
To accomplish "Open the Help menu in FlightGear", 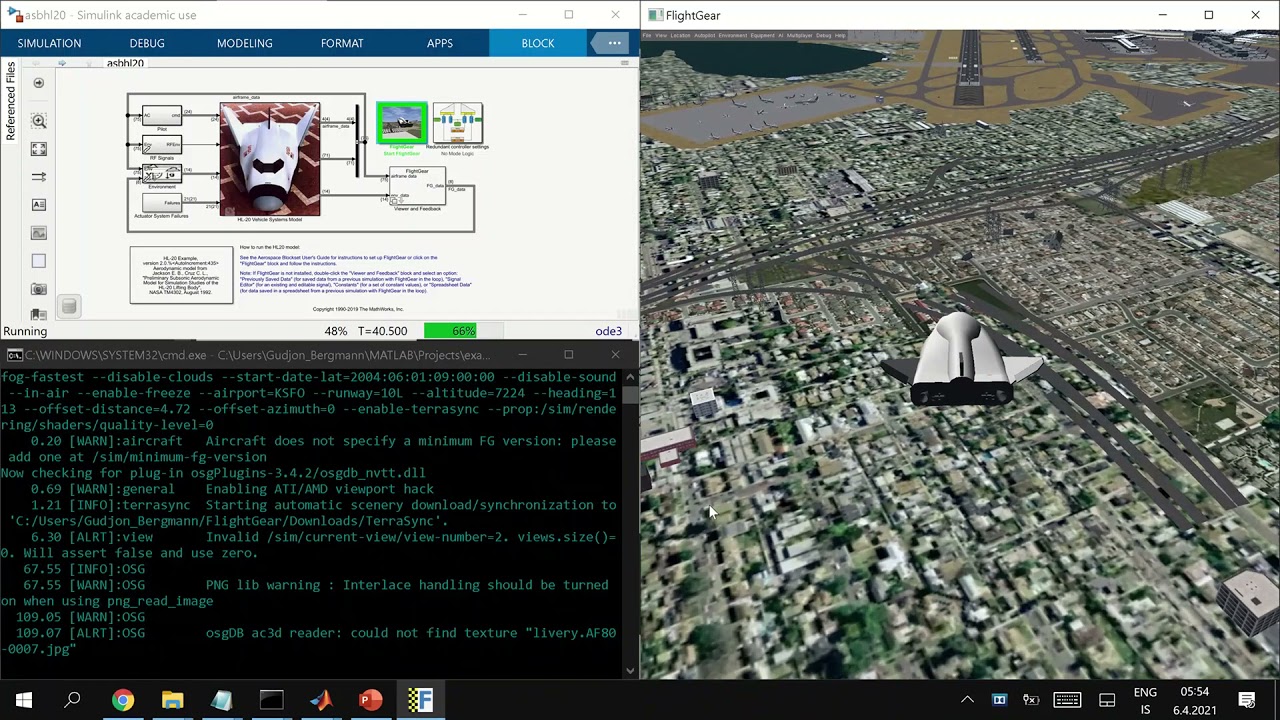I will coord(840,35).
